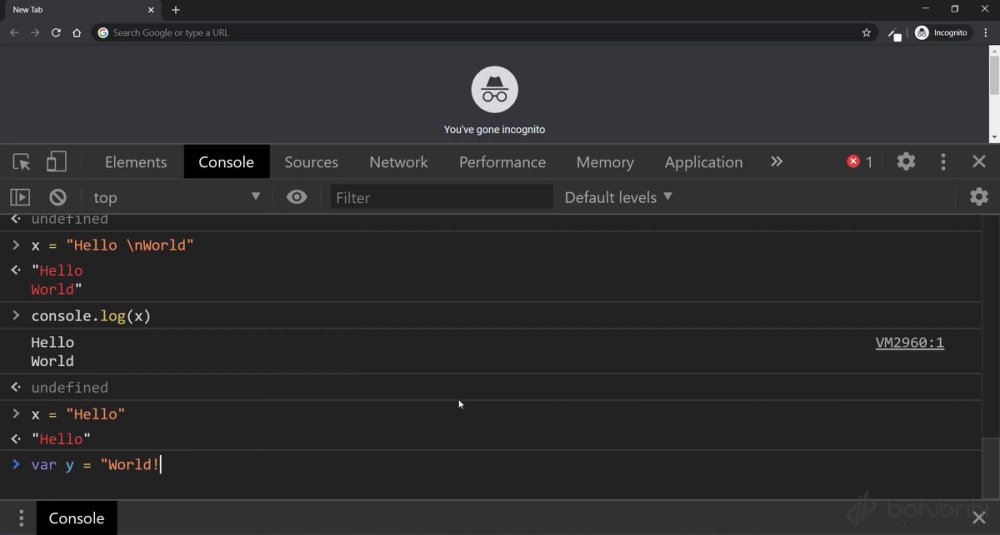Screen dimensions: 1000x535
Task: Open the Performance tab
Action: (x=502, y=162)
